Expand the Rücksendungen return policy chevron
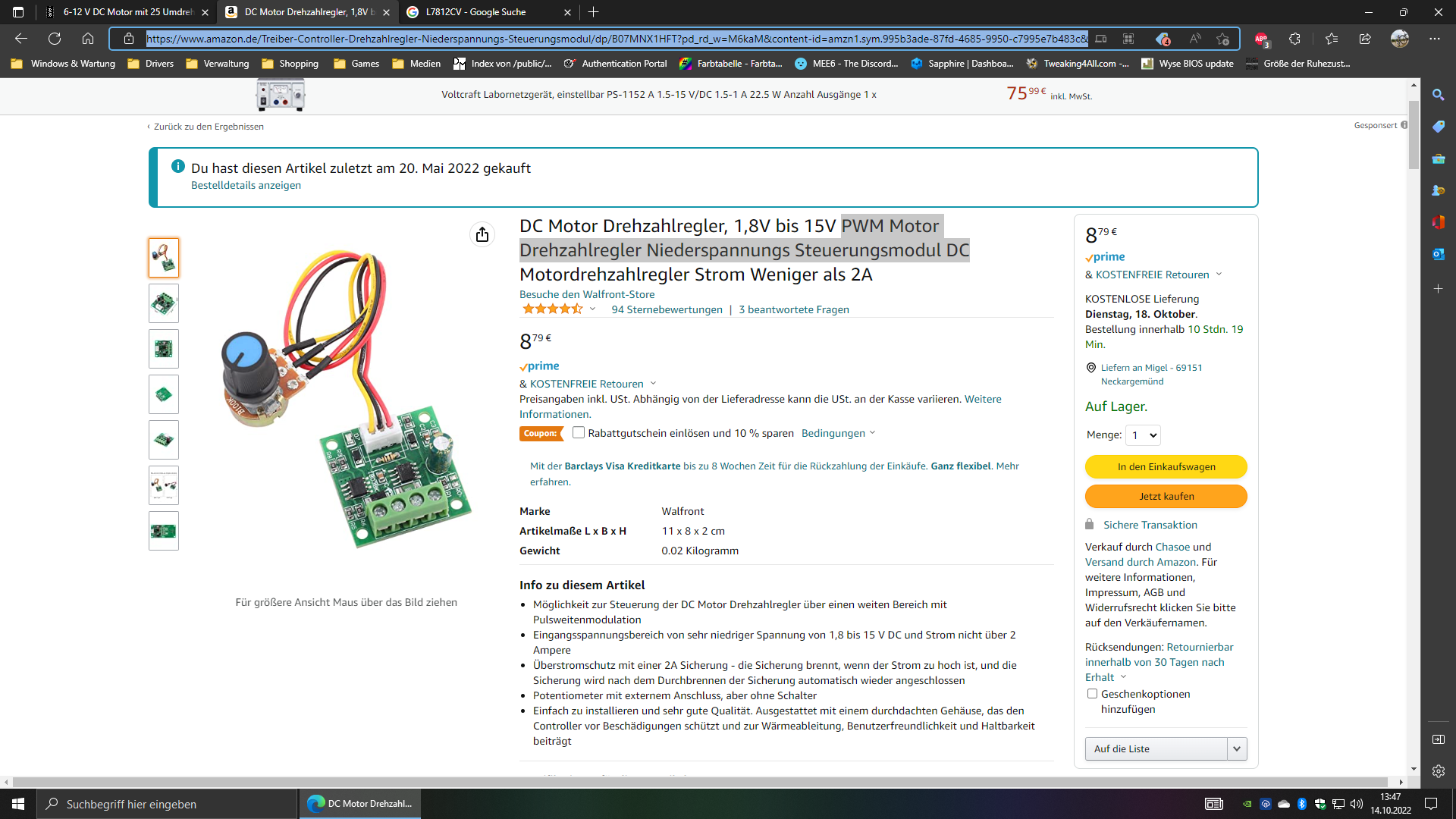This screenshot has width=1456, height=819. pyautogui.click(x=1123, y=677)
